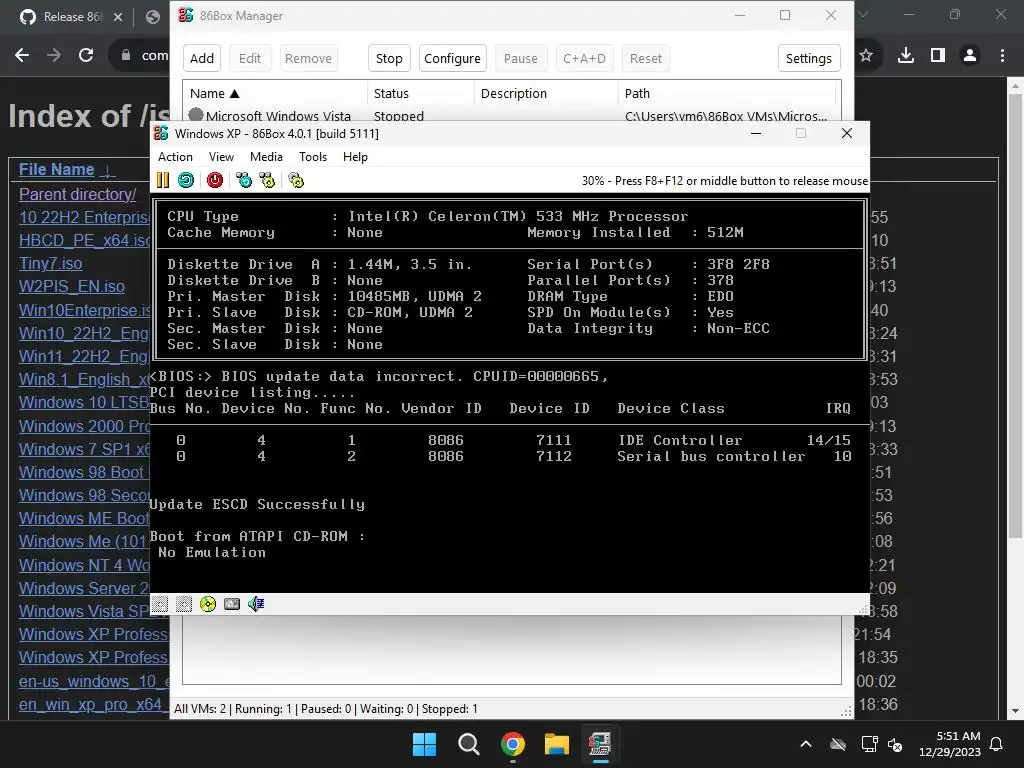The width and height of the screenshot is (1024, 768).
Task: Select the Microsoft Windows Vista VM row
Action: [x=511, y=115]
